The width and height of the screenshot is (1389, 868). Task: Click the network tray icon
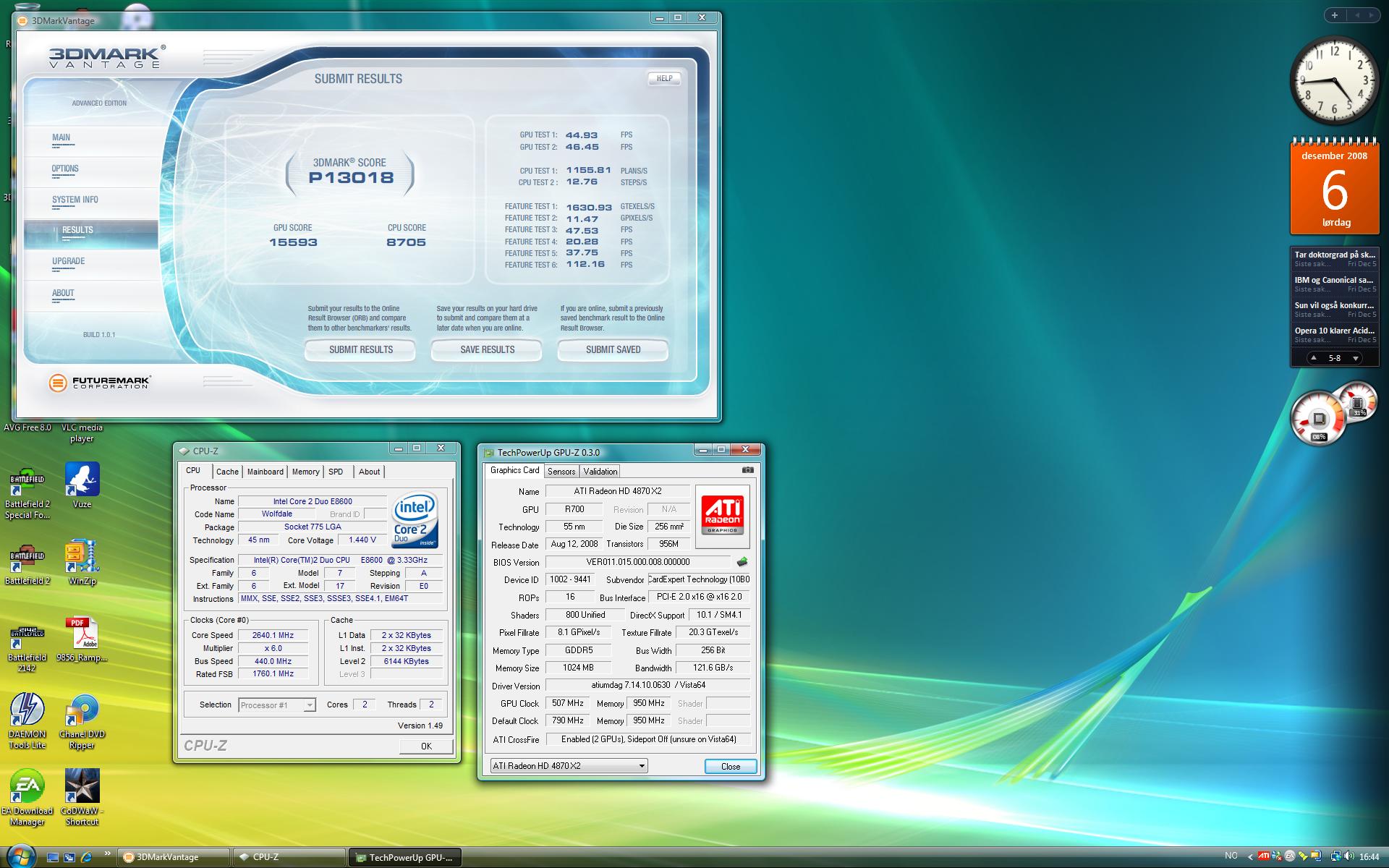[1336, 856]
